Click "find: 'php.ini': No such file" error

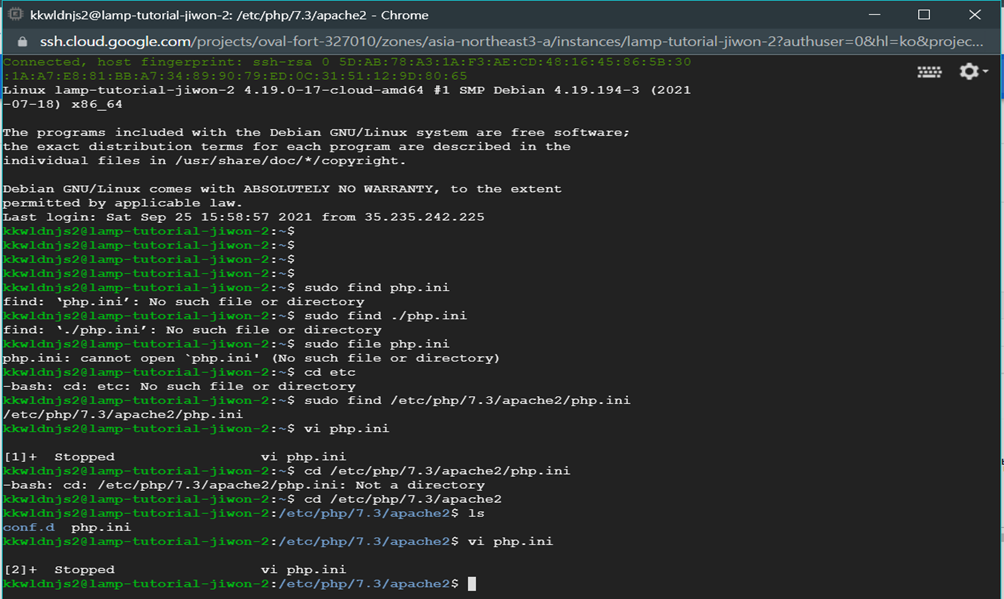pos(183,302)
